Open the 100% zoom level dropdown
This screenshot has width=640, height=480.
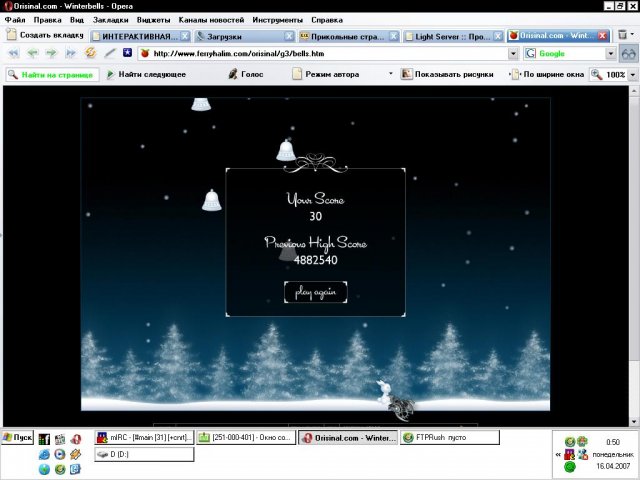coord(633,75)
